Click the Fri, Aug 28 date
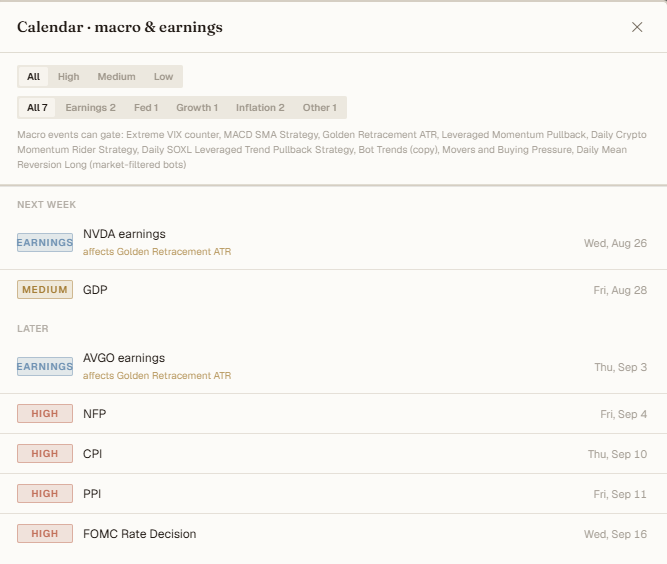The height and width of the screenshot is (564, 667). click(x=620, y=290)
